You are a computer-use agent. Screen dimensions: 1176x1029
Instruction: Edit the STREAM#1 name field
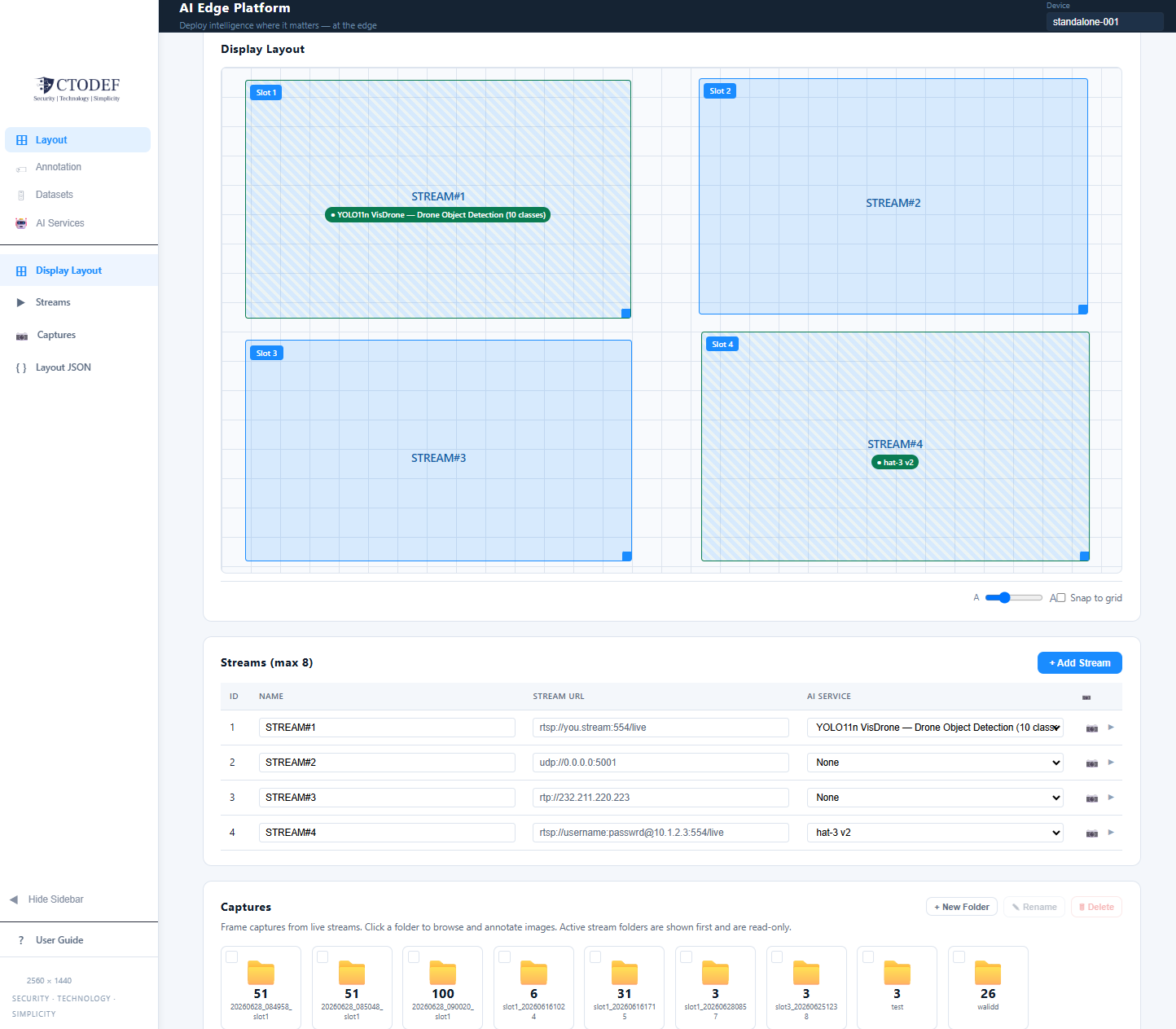click(x=387, y=728)
